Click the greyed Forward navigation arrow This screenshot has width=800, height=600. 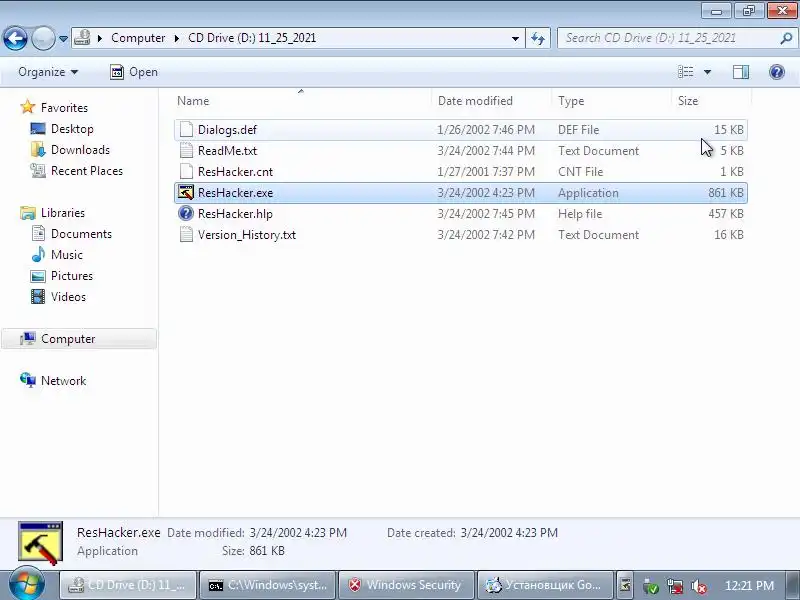click(43, 38)
